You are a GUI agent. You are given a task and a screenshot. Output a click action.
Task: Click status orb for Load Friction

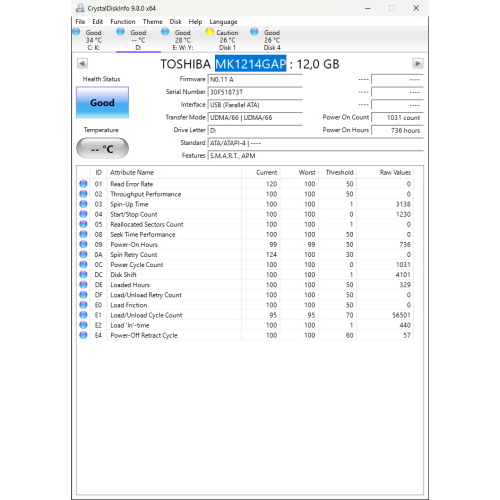(x=83, y=305)
